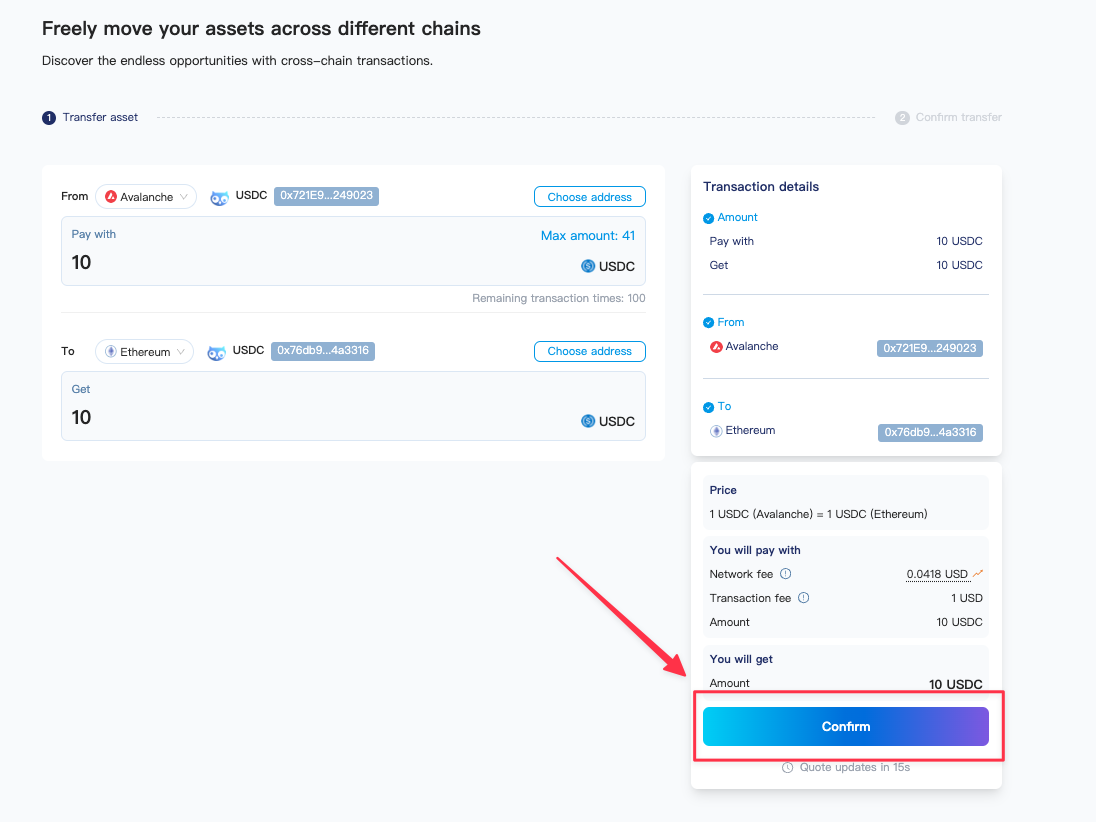Click the Network fee info icon
Image resolution: width=1096 pixels, height=822 pixels.
click(785, 574)
